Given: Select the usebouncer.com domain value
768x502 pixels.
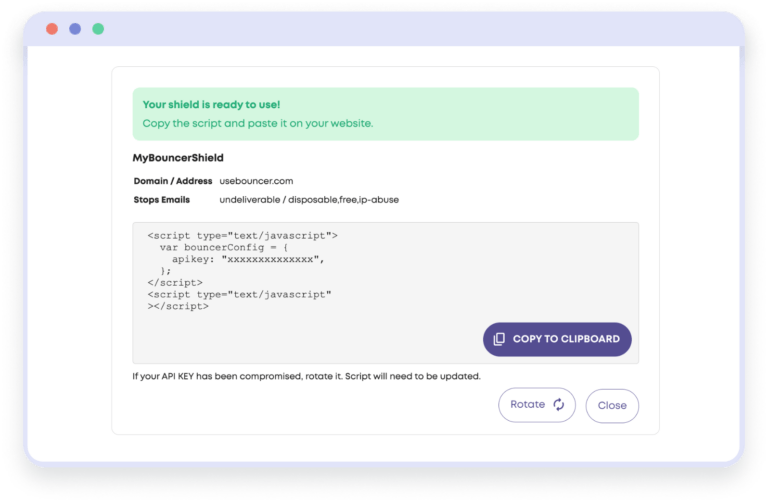Looking at the screenshot, I should [257, 181].
